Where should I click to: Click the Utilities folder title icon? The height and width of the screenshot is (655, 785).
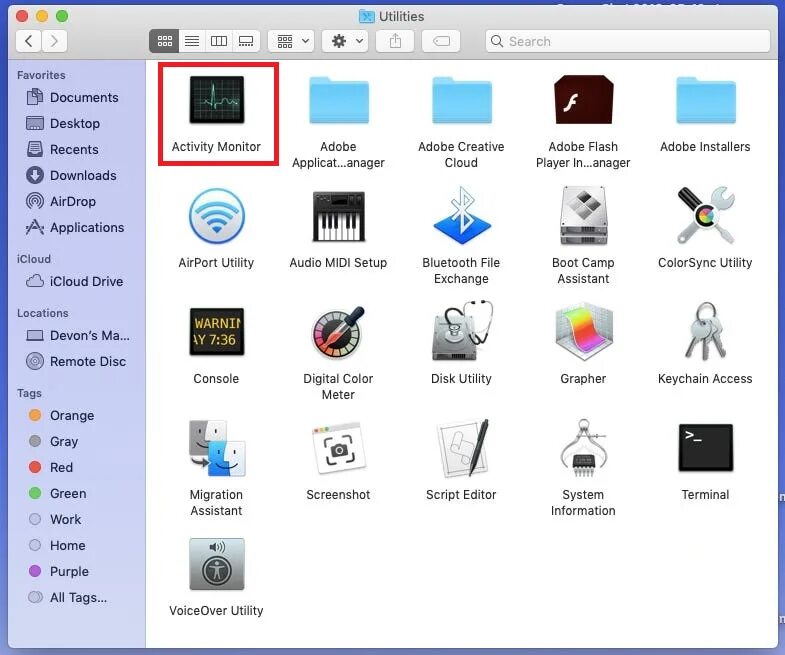pyautogui.click(x=366, y=17)
